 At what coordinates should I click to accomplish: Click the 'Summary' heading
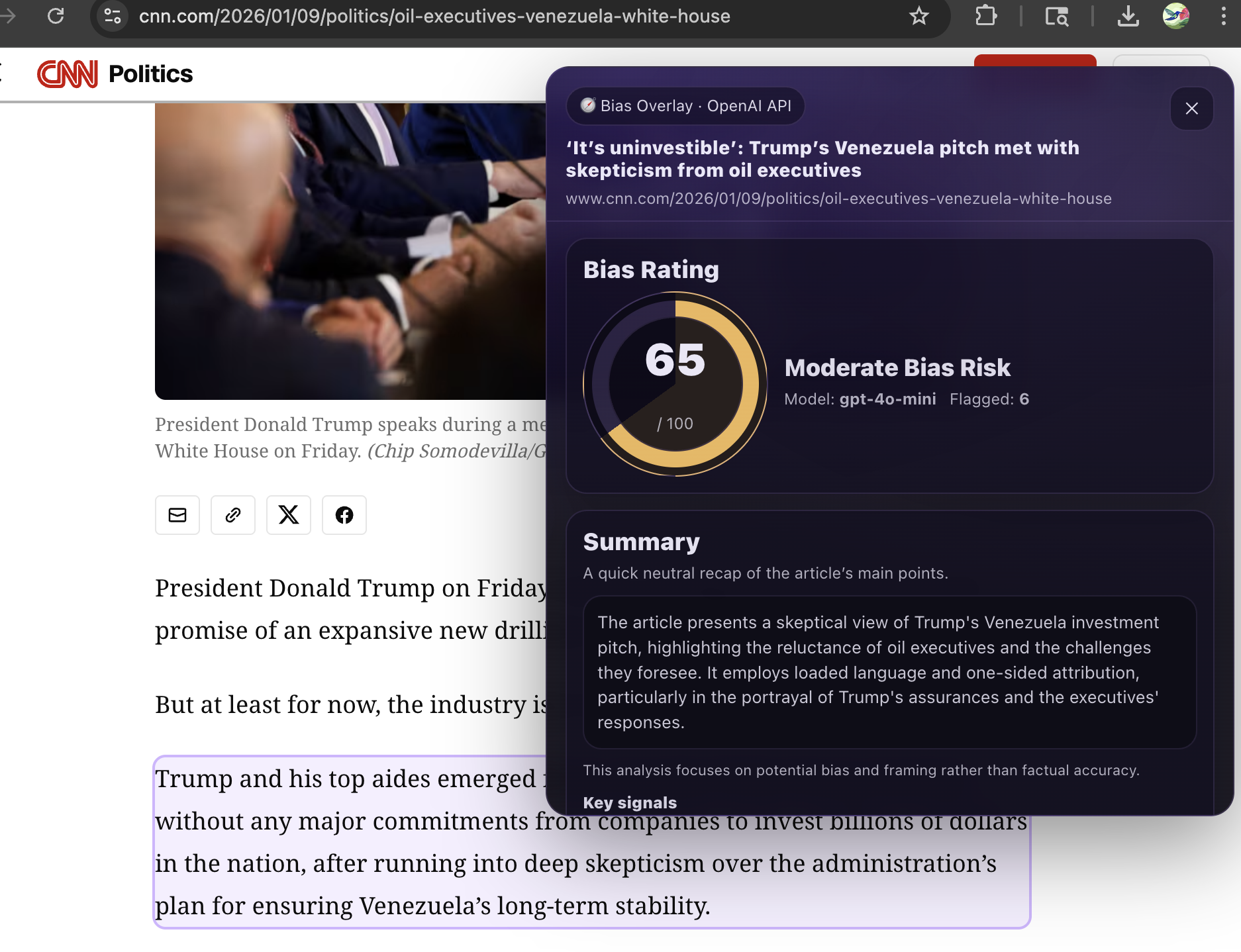(641, 542)
